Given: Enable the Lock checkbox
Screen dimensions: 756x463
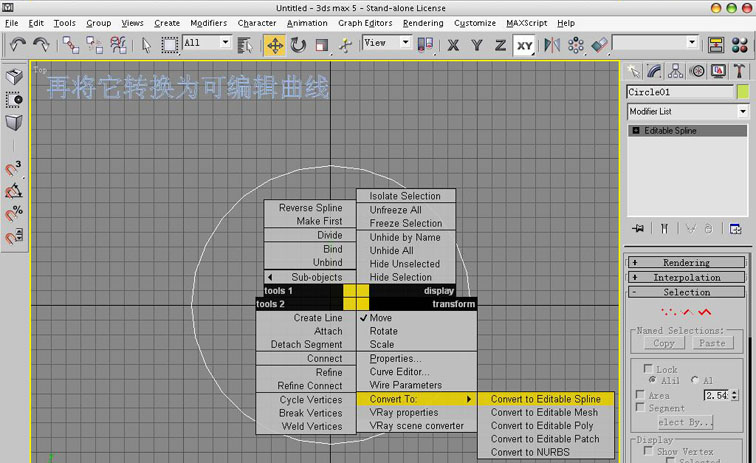Looking at the screenshot, I should point(648,368).
